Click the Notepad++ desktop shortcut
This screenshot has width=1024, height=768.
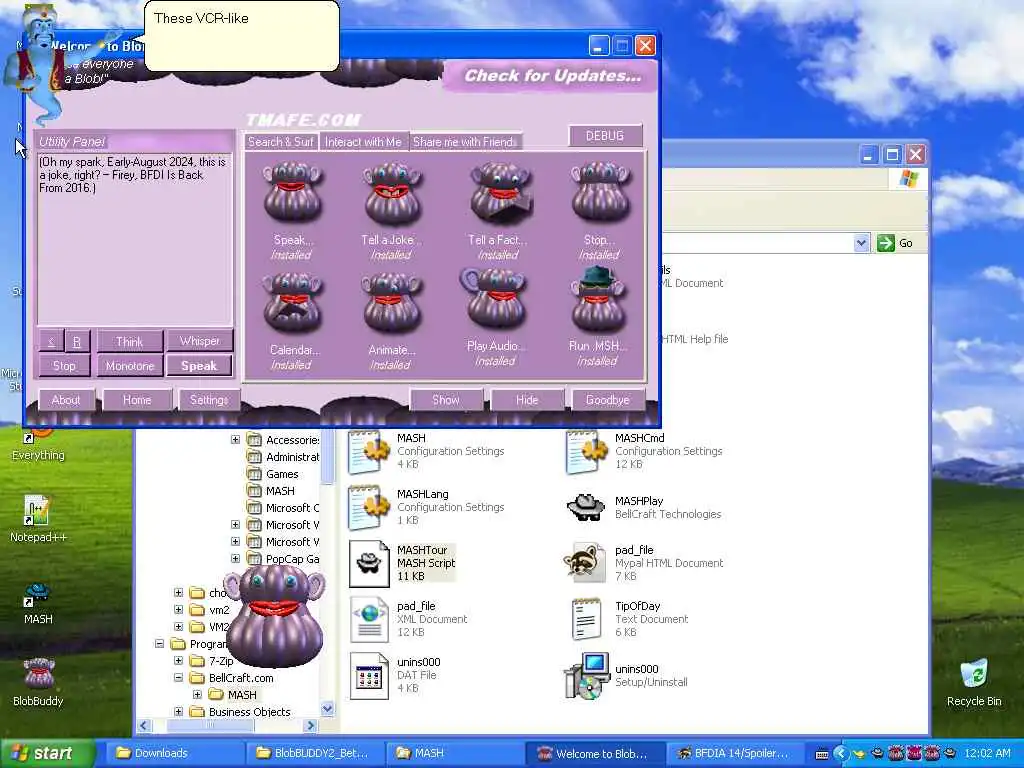click(38, 519)
